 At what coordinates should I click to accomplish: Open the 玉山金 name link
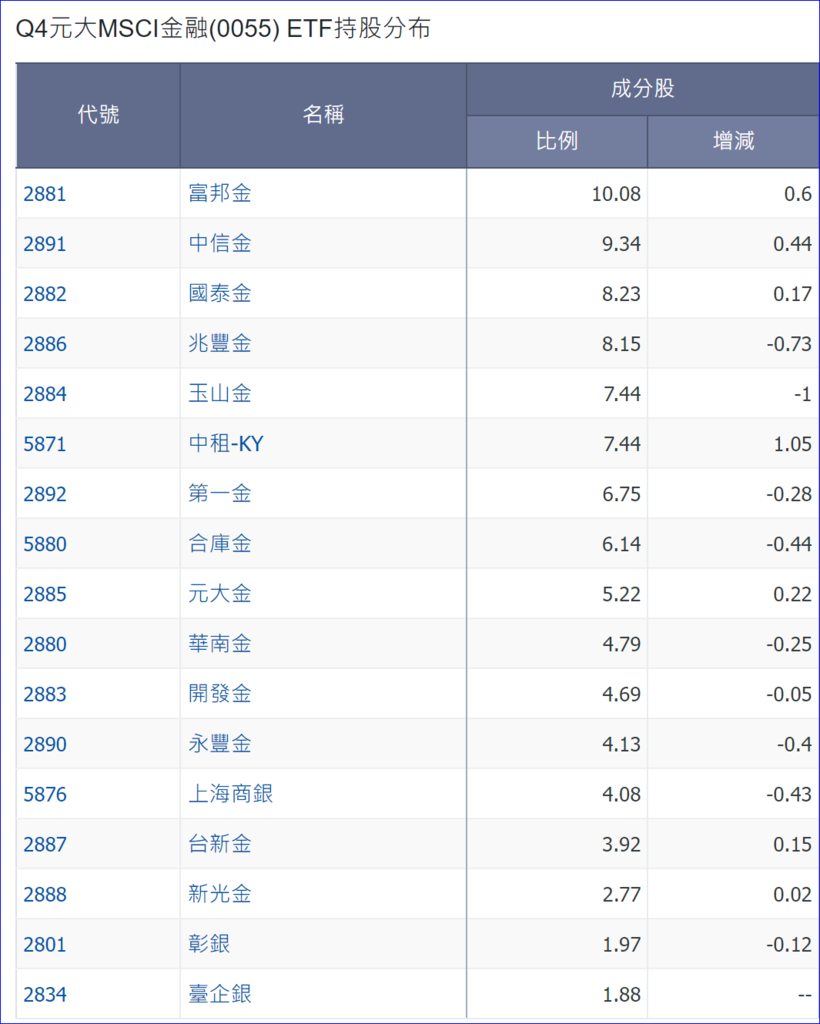pyautogui.click(x=220, y=394)
